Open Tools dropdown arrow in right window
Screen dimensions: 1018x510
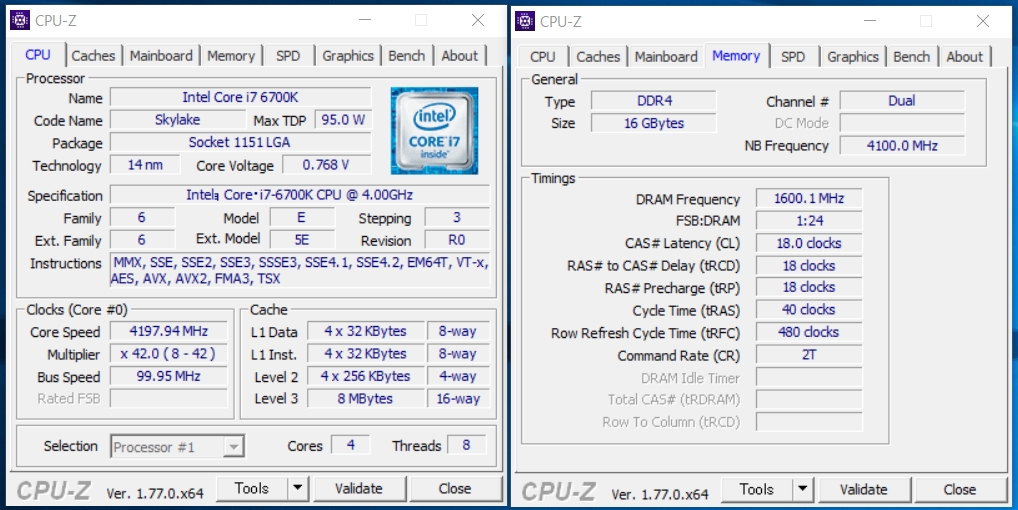pos(803,489)
